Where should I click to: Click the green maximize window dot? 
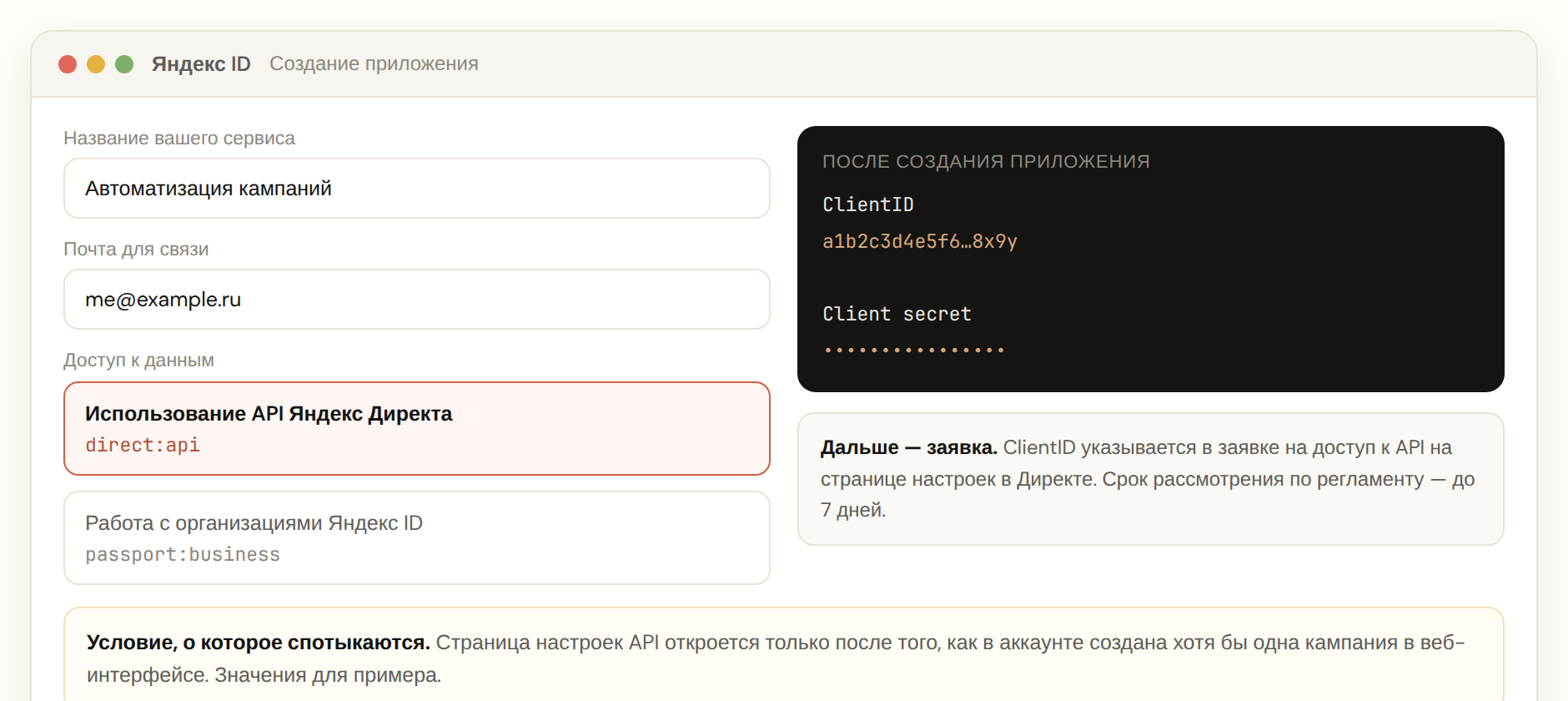click(124, 64)
